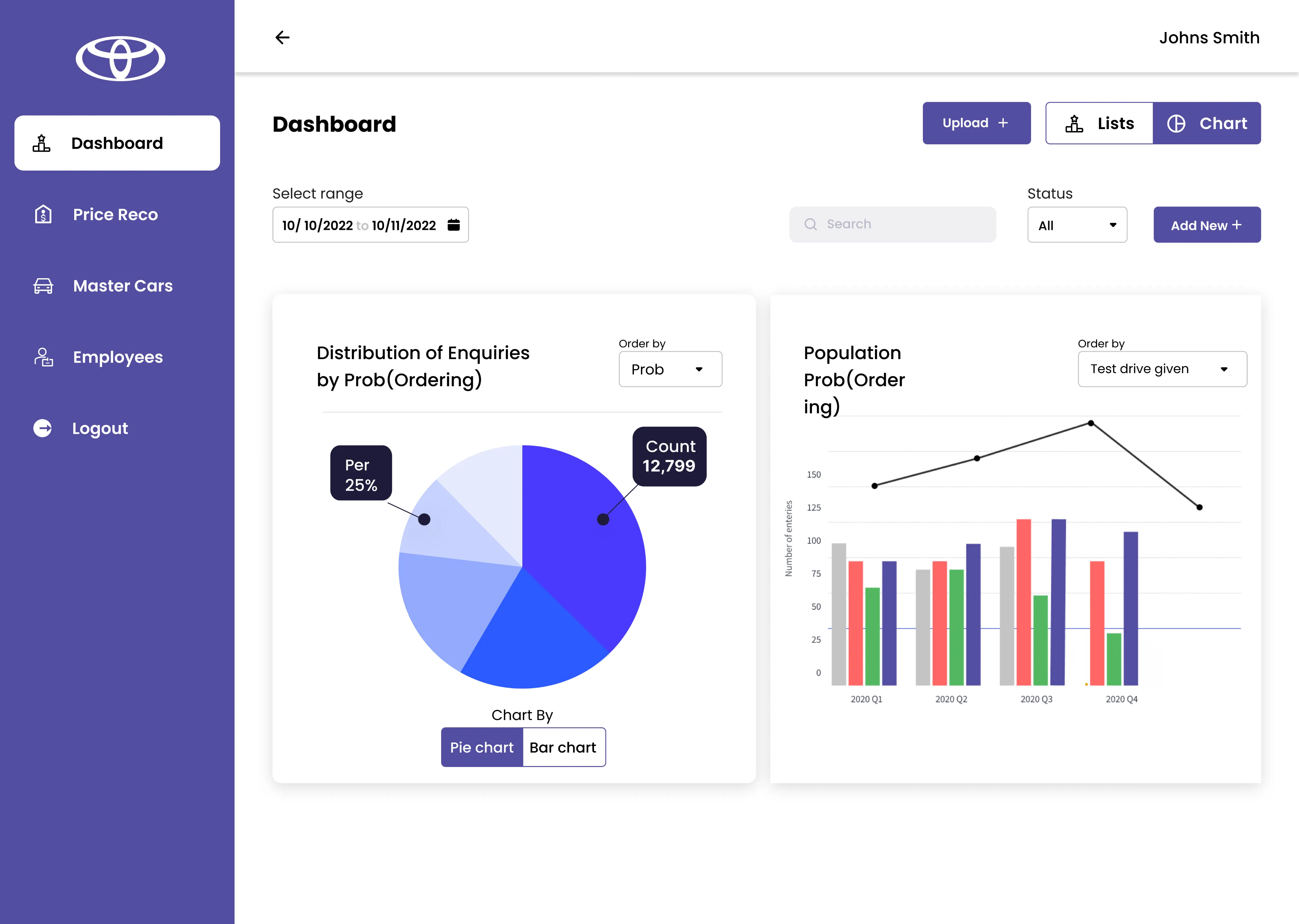Viewport: 1299px width, 924px height.
Task: Select Bar chart display option
Action: pyautogui.click(x=564, y=747)
